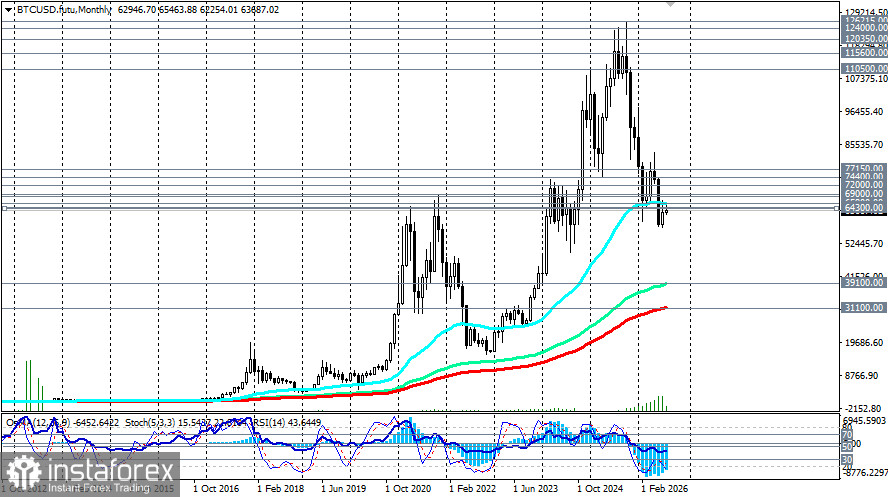
Task: Click the 1 Oct 2024 date label
Action: (x=601, y=489)
